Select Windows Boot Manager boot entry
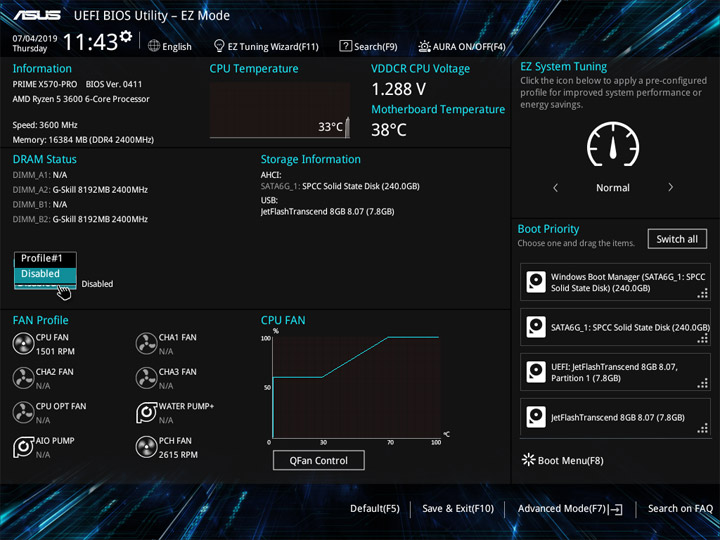 coord(615,282)
